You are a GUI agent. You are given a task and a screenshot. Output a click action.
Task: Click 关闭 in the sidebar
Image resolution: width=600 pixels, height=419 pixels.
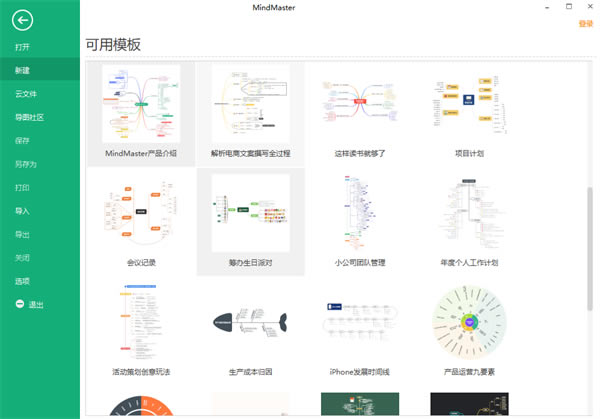click(22, 258)
